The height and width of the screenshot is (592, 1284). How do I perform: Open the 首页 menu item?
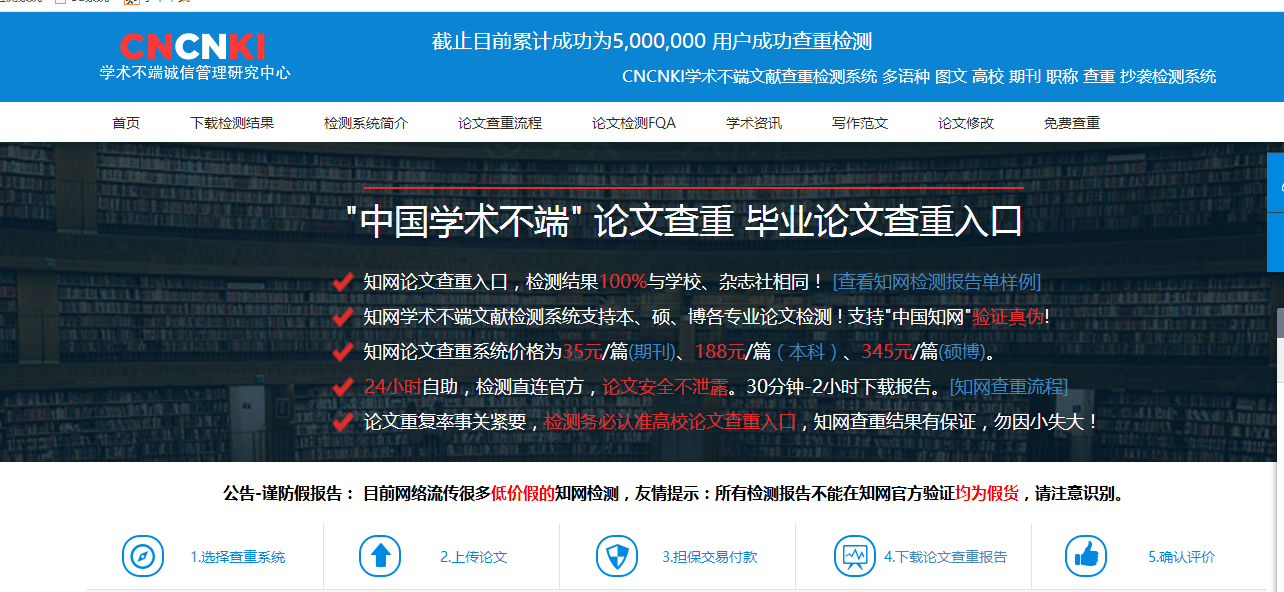[126, 123]
